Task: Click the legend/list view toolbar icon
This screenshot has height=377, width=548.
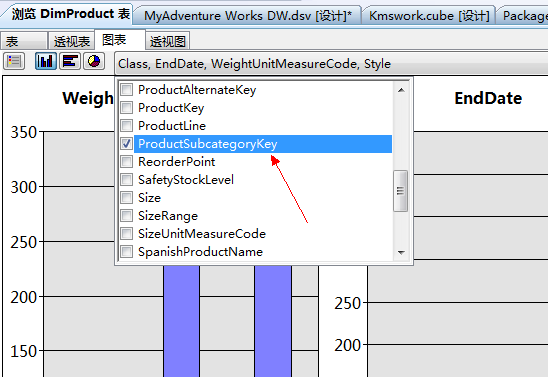Action: coord(14,61)
